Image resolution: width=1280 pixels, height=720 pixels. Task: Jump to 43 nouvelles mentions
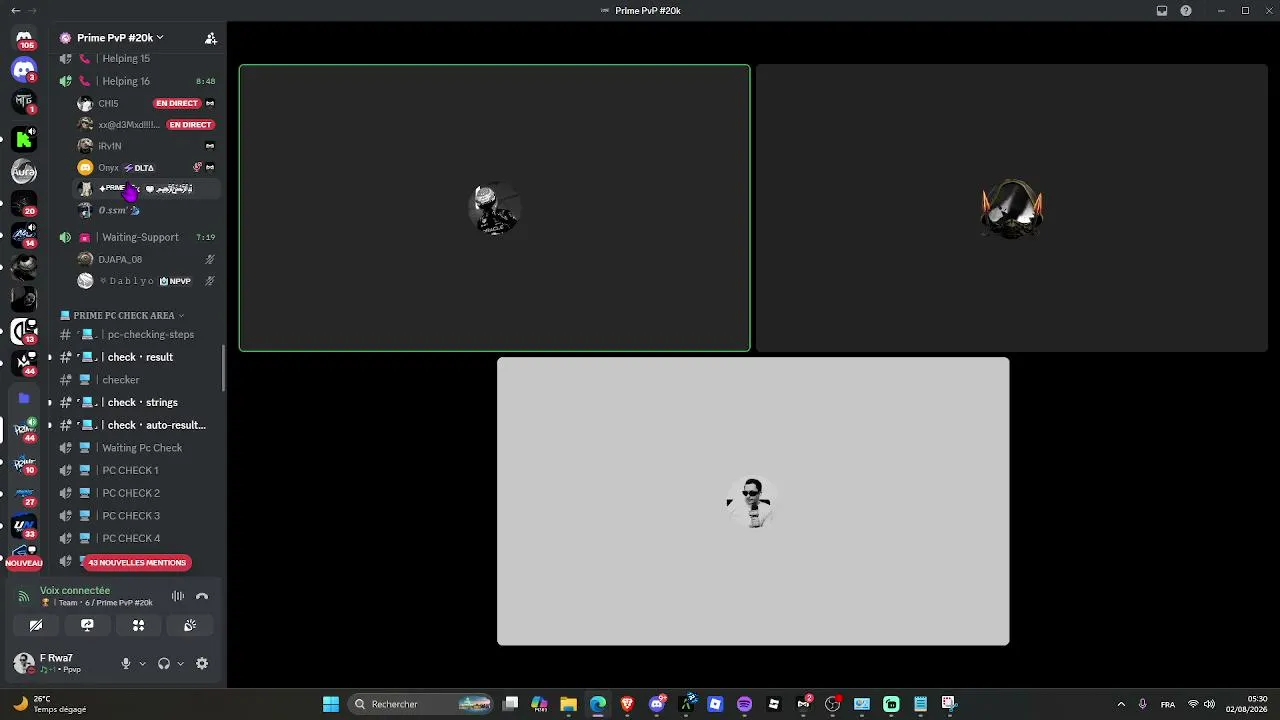pos(137,562)
